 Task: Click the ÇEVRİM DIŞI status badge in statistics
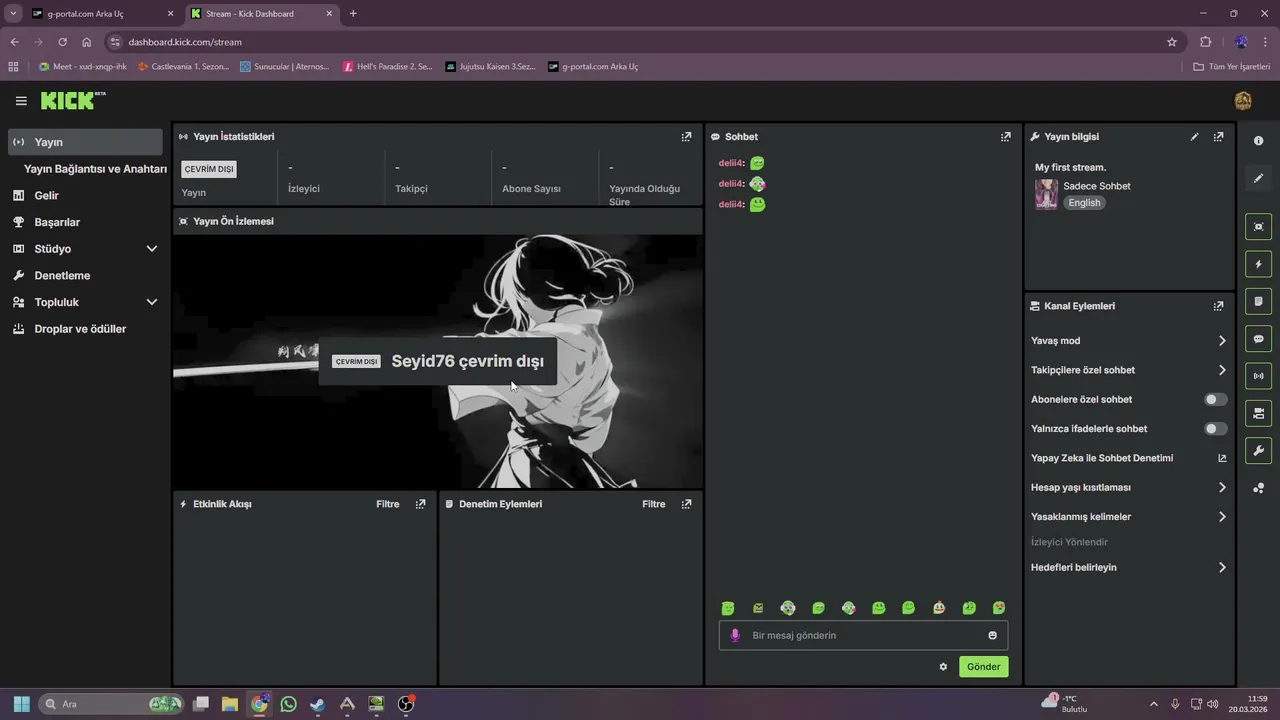pos(209,169)
